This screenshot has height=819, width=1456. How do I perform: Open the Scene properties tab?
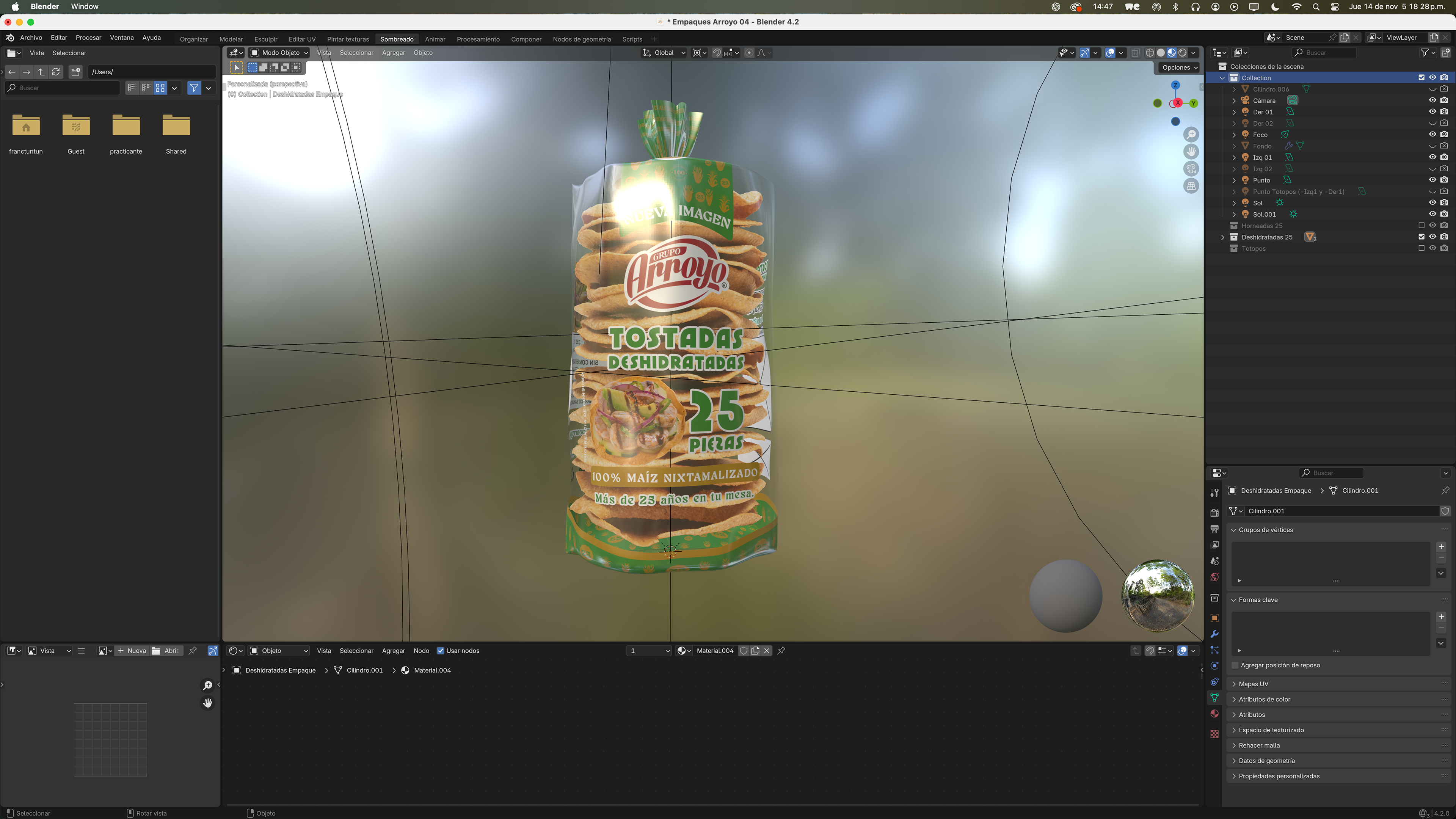(1214, 561)
